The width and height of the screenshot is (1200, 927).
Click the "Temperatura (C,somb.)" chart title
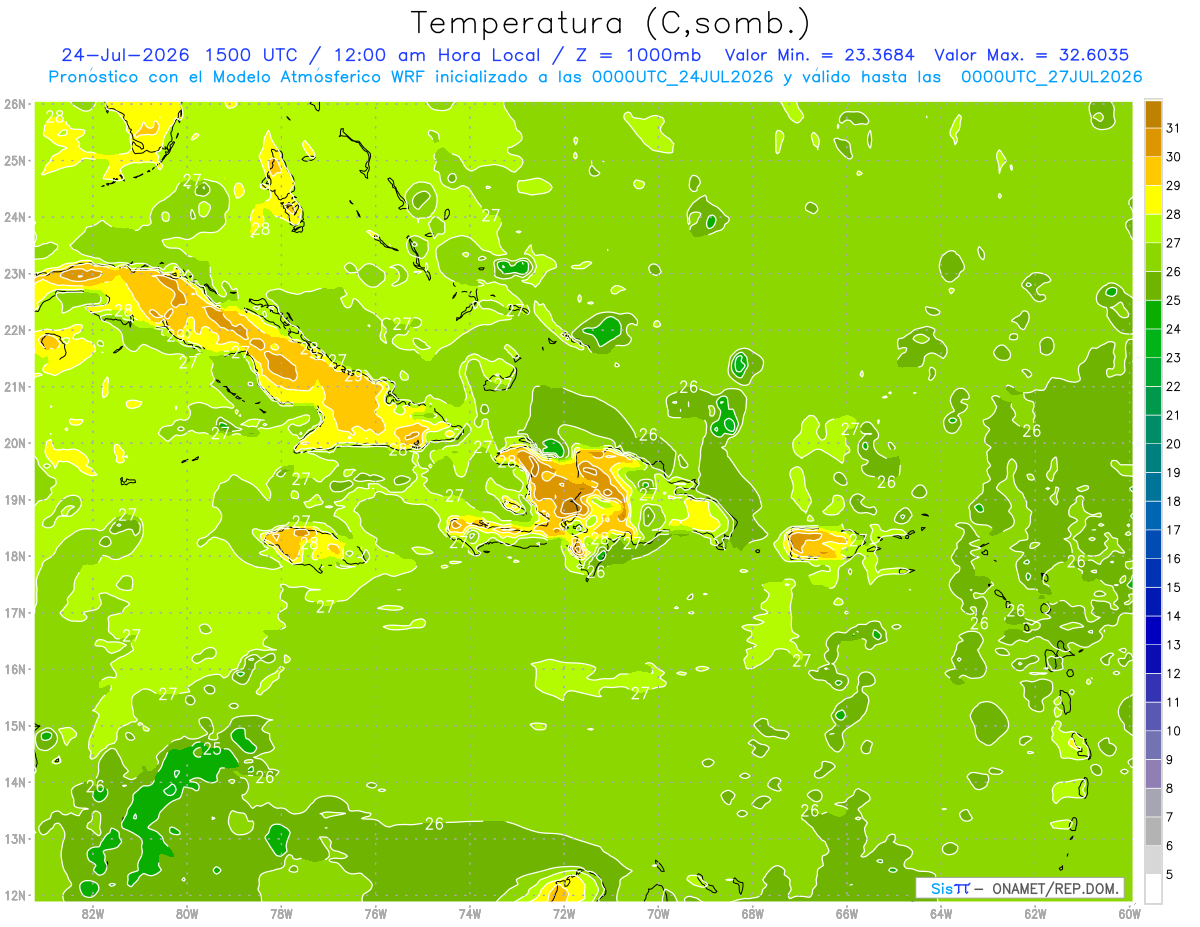tap(611, 23)
